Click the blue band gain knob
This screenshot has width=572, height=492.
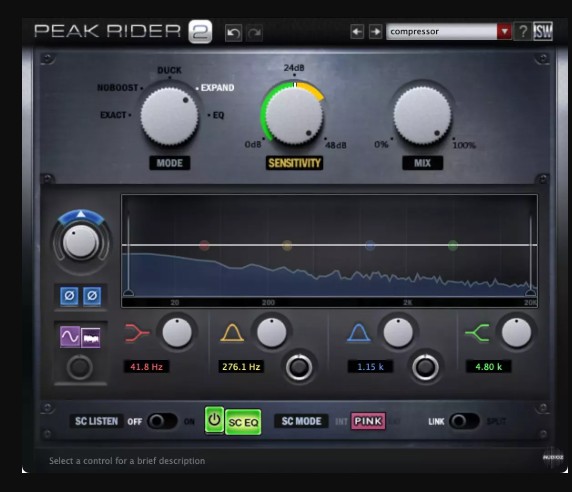click(398, 332)
